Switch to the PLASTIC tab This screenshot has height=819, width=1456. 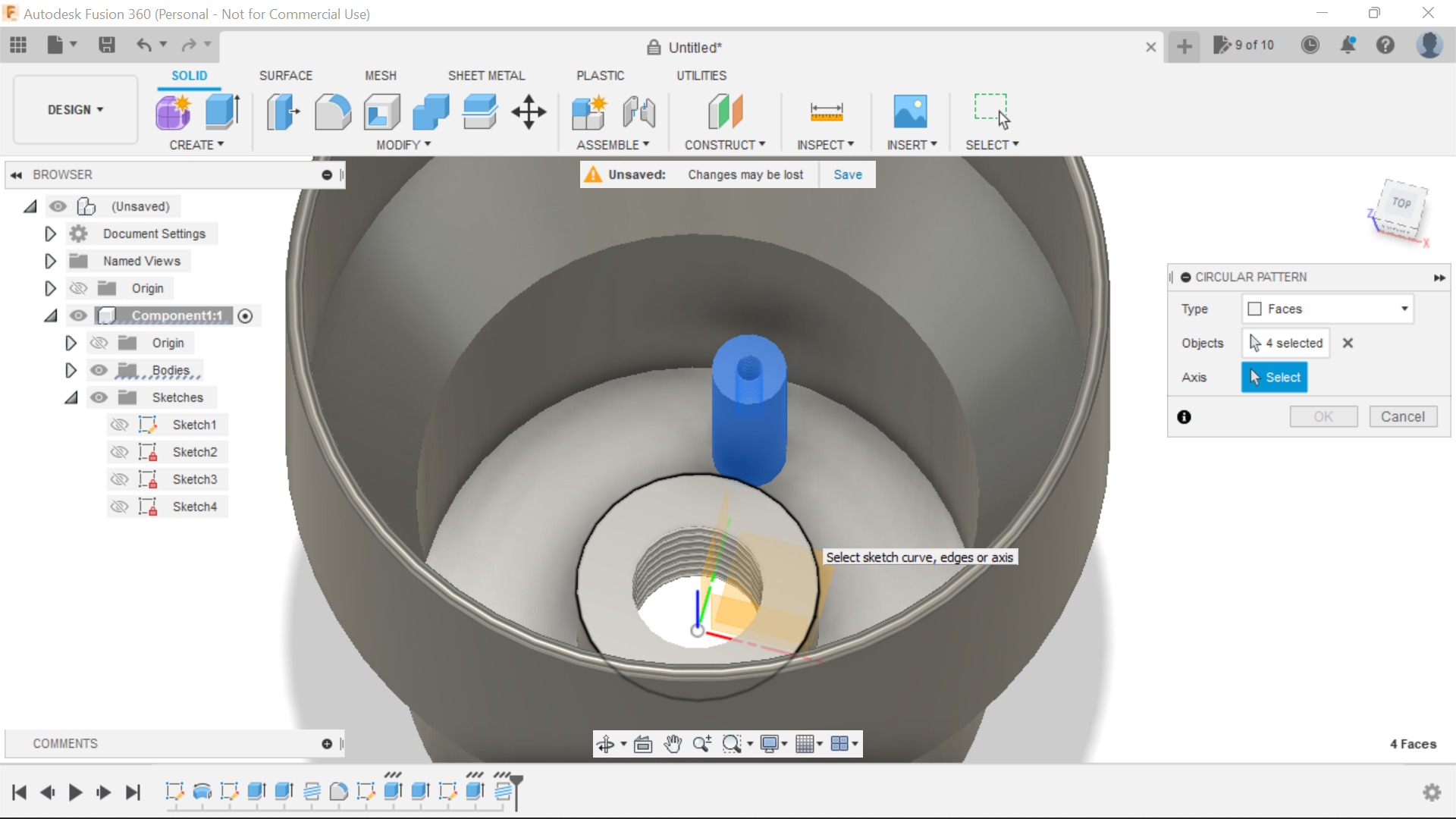click(x=600, y=76)
